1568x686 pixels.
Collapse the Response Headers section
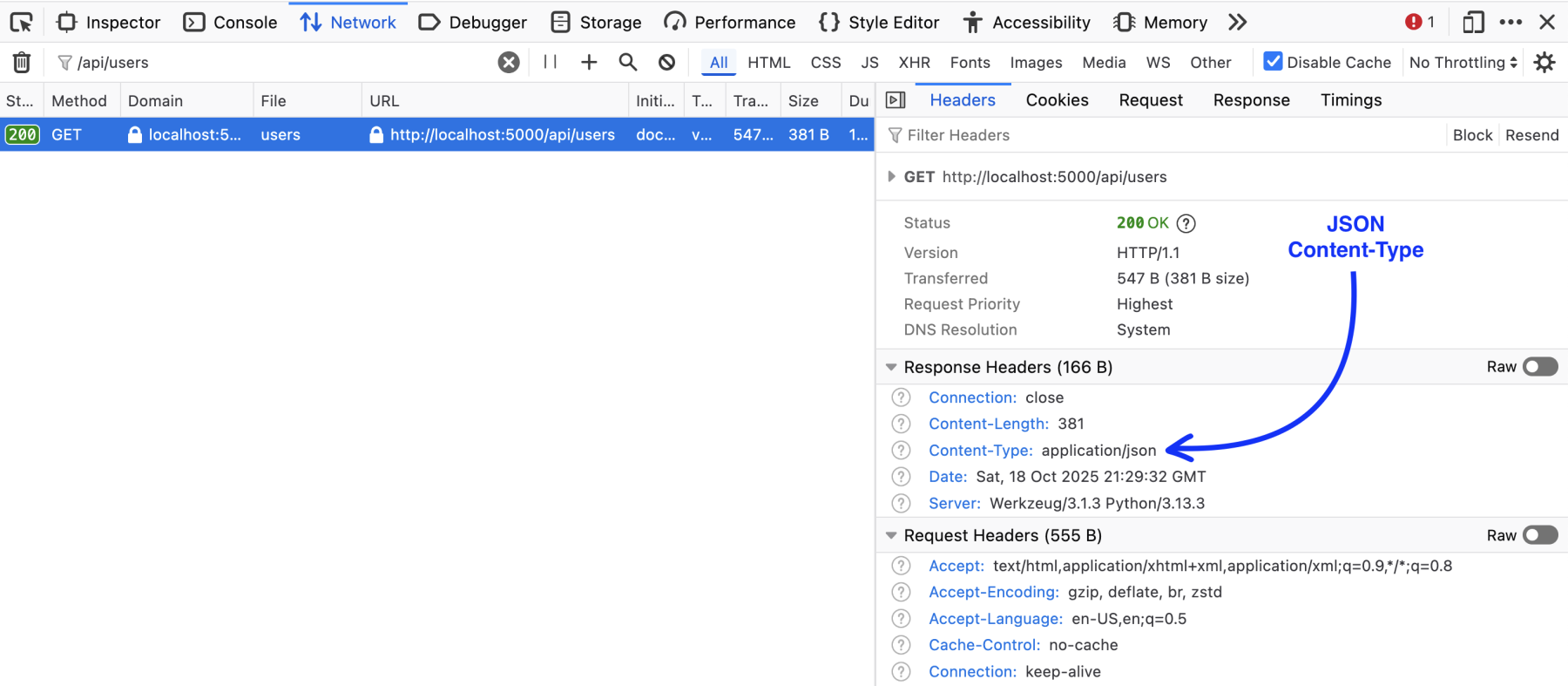[891, 367]
